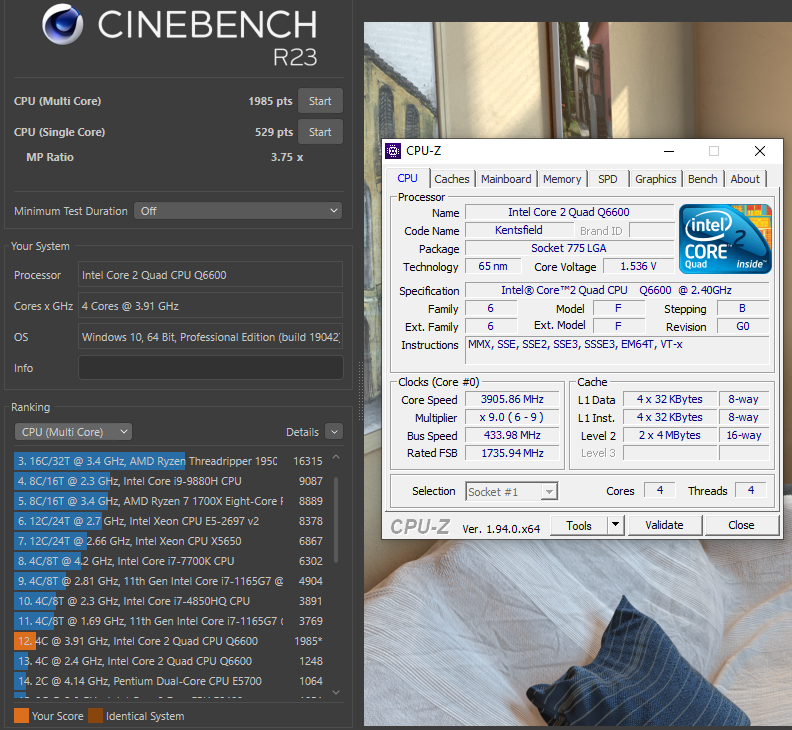Click the Multiplier value x 9.0
Viewport: 792px width, 730px height.
point(512,417)
